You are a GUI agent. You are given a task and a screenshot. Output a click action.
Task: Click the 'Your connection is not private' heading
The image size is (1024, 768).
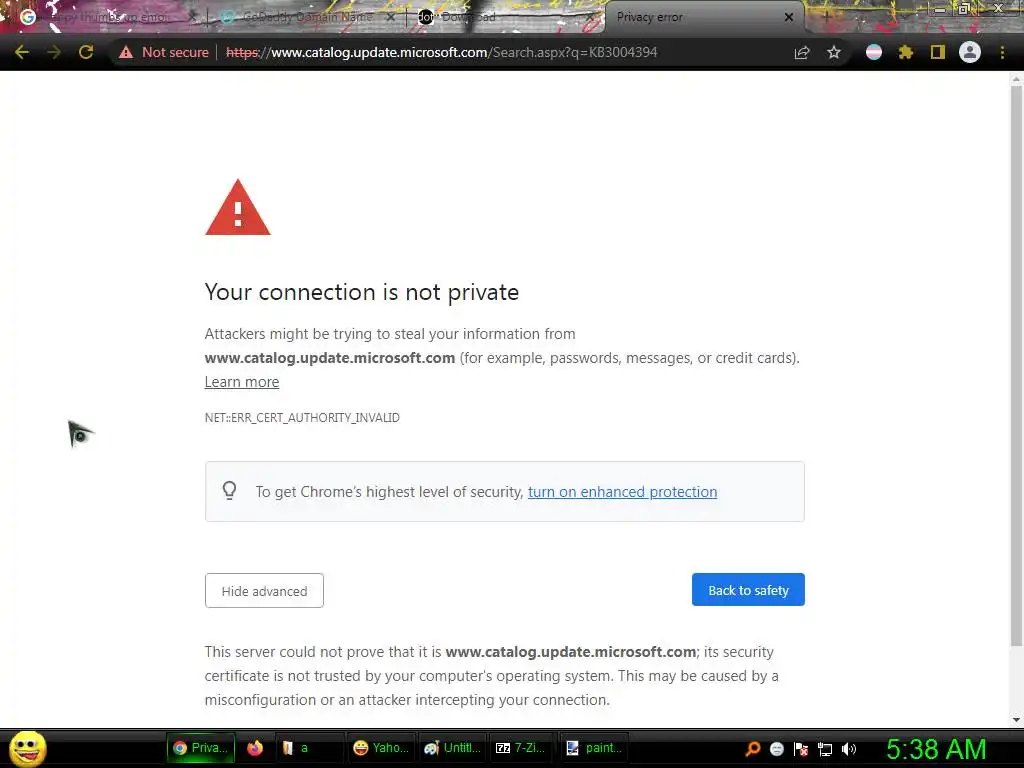[x=362, y=292]
